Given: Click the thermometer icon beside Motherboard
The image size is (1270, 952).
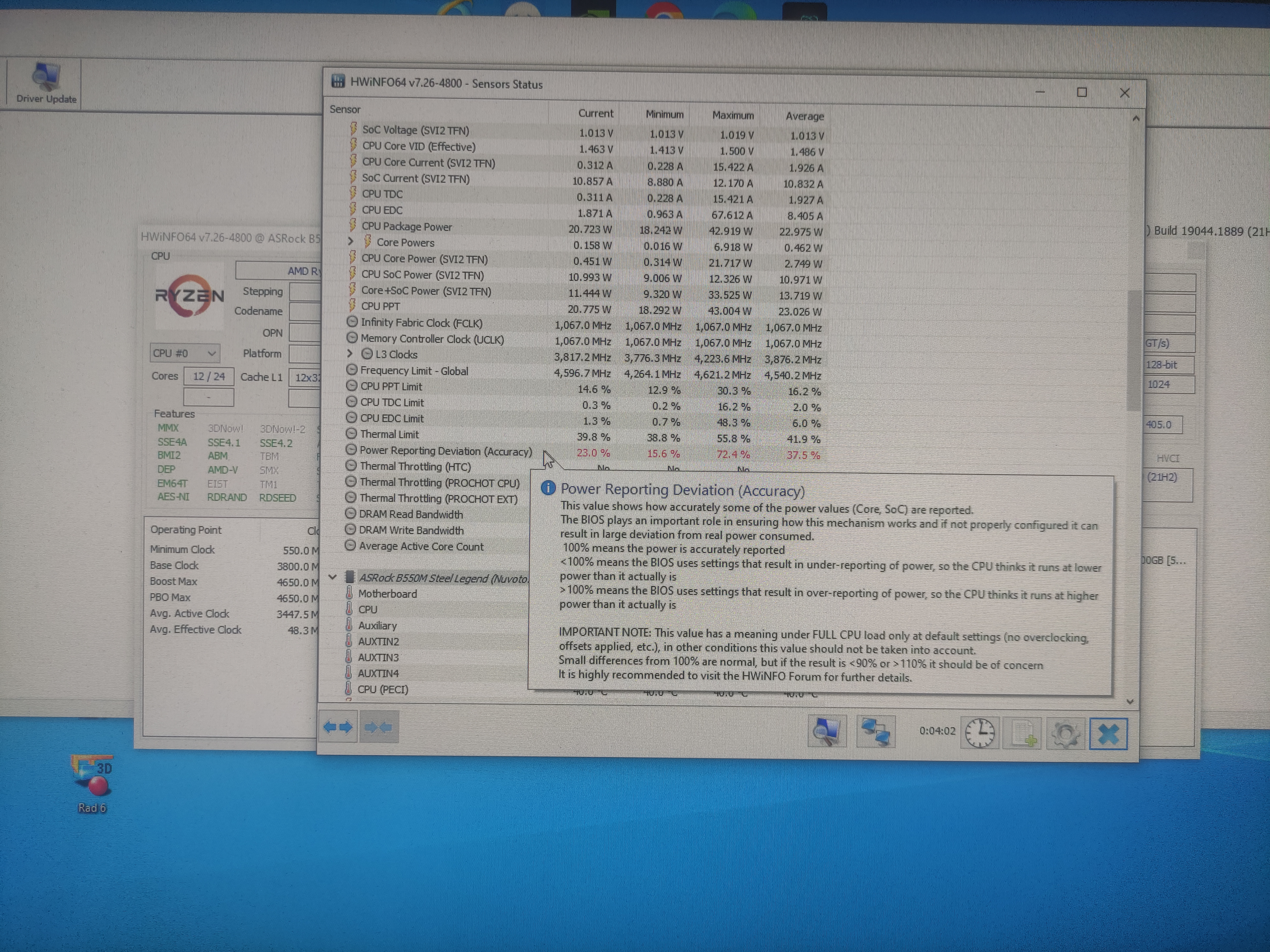Looking at the screenshot, I should coord(349,593).
